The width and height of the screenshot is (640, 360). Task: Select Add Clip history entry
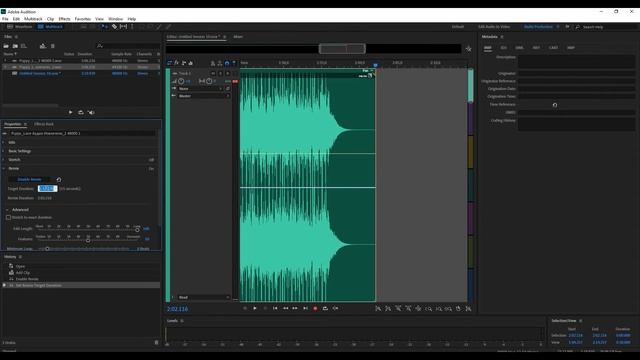[x=23, y=273]
